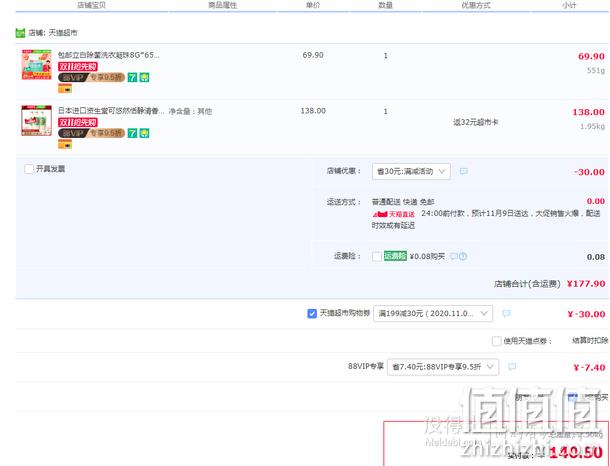Viewport: 610px width, 466px height.
Task: Open product title 包邮立白除菌洗衣凝珠8G*65...
Action: click(x=109, y=55)
